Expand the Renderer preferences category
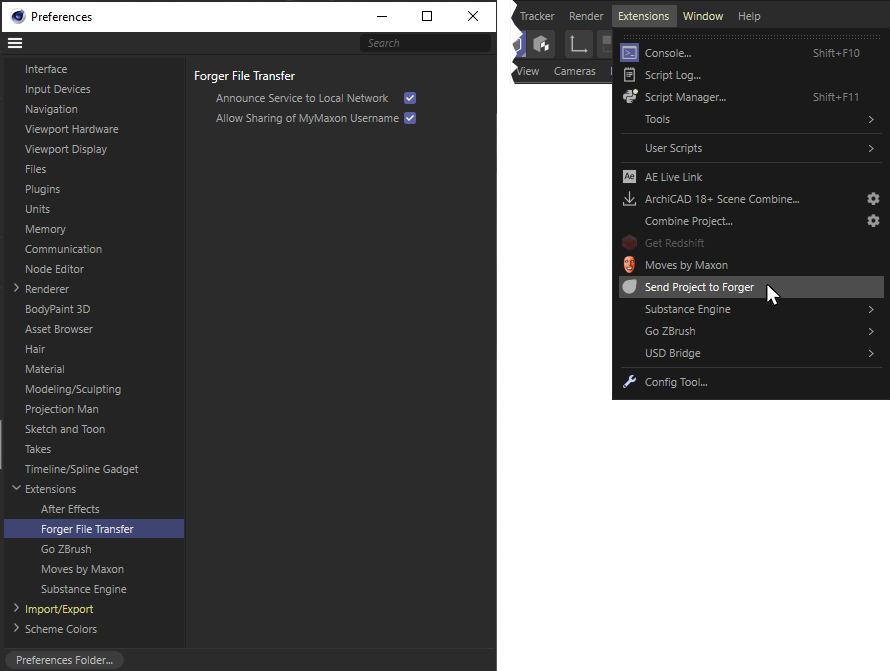The width and height of the screenshot is (890, 671). [16, 288]
